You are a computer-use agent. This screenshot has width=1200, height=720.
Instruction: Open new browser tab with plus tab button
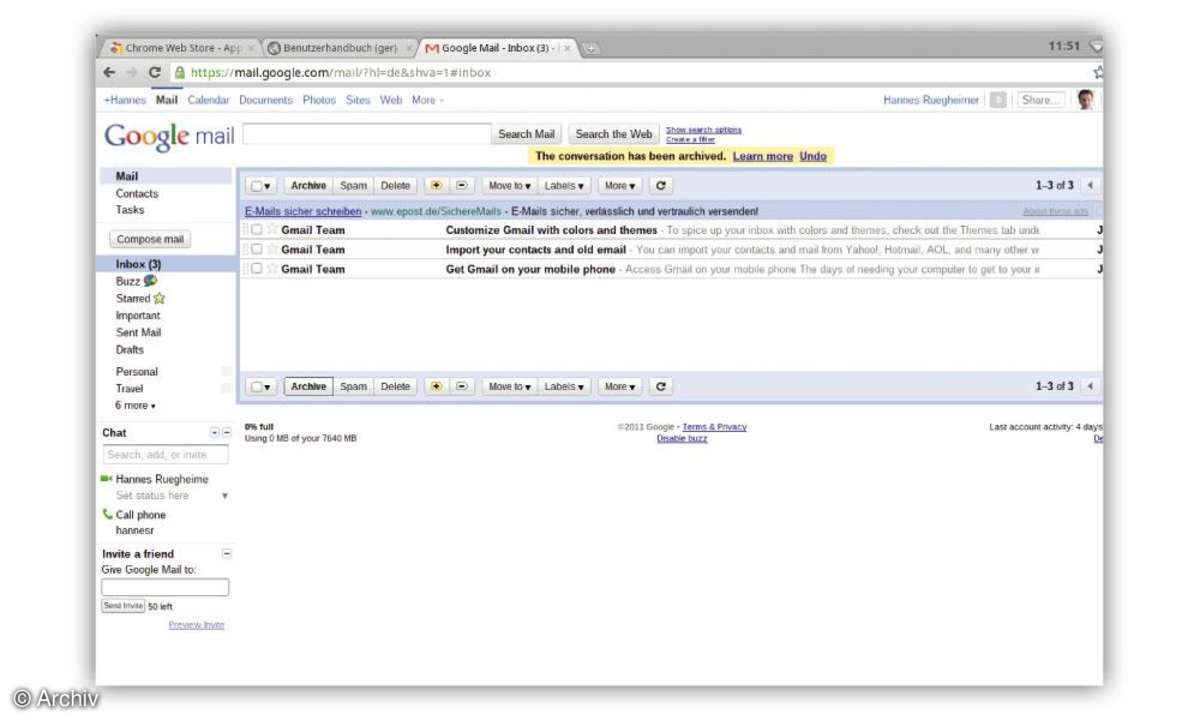coord(591,48)
